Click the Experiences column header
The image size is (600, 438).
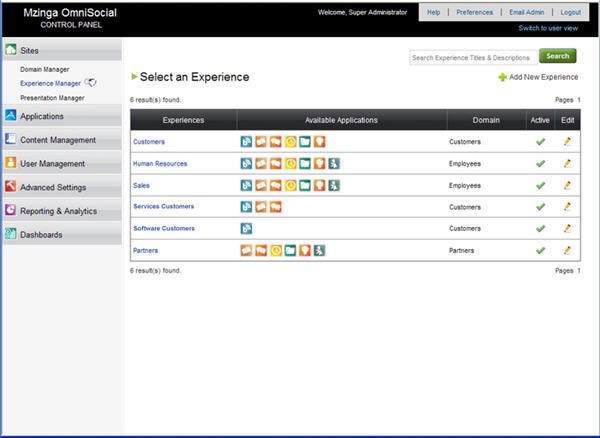tap(183, 120)
